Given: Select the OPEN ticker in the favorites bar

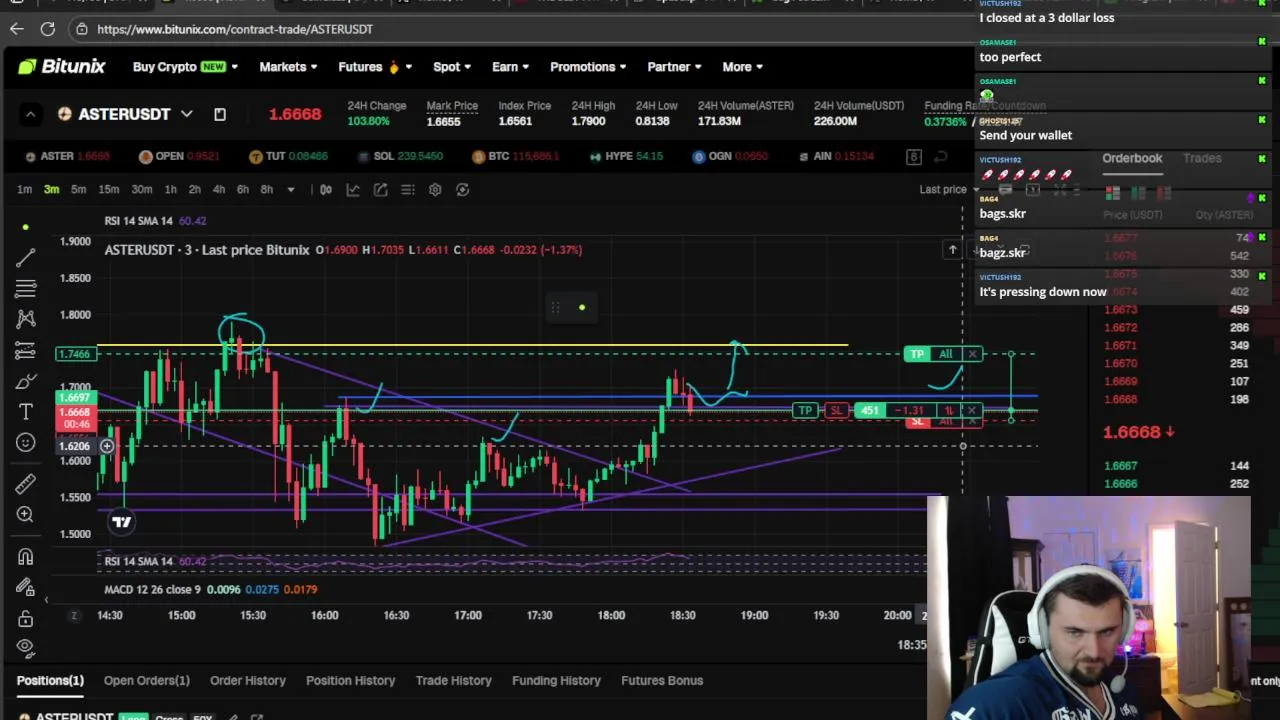Looking at the screenshot, I should [179, 156].
